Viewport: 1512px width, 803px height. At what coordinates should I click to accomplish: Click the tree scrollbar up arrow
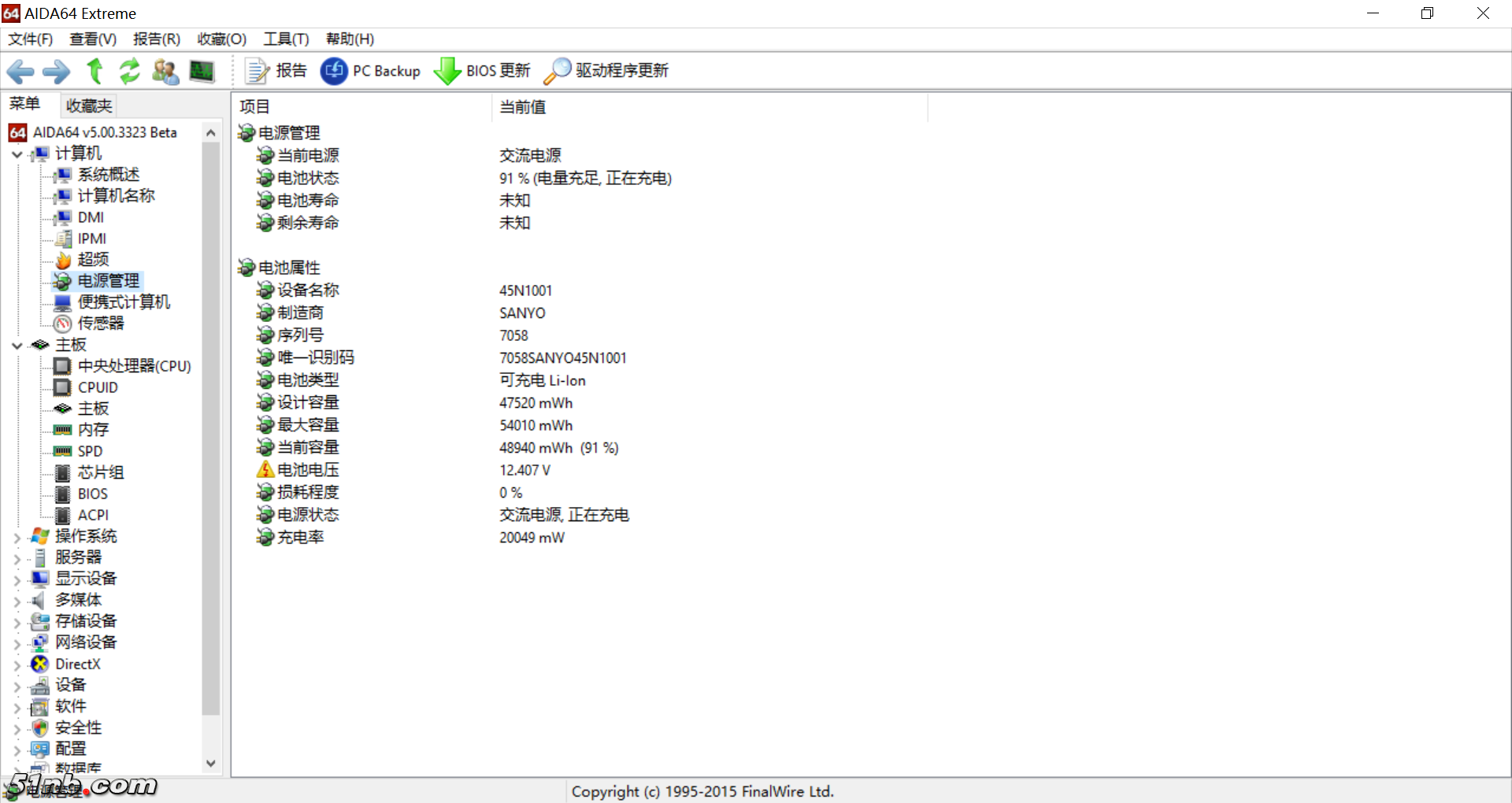point(210,133)
